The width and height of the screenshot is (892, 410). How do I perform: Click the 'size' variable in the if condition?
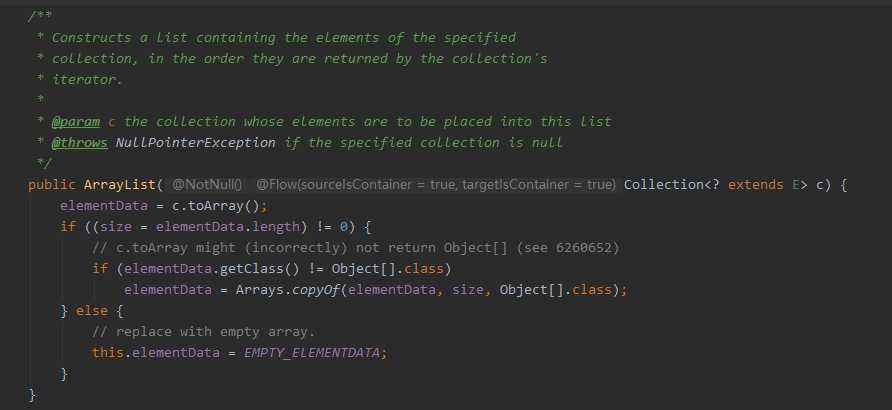115,227
